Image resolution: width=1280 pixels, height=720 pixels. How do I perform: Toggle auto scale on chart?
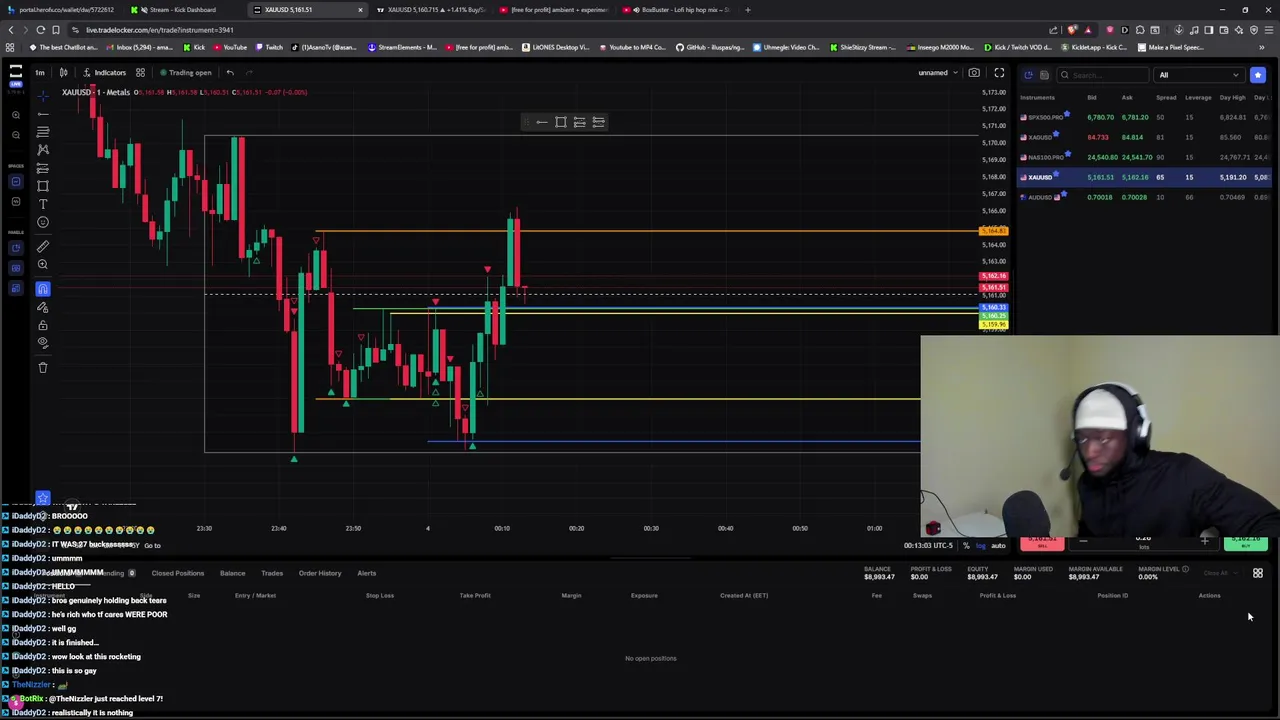click(998, 546)
